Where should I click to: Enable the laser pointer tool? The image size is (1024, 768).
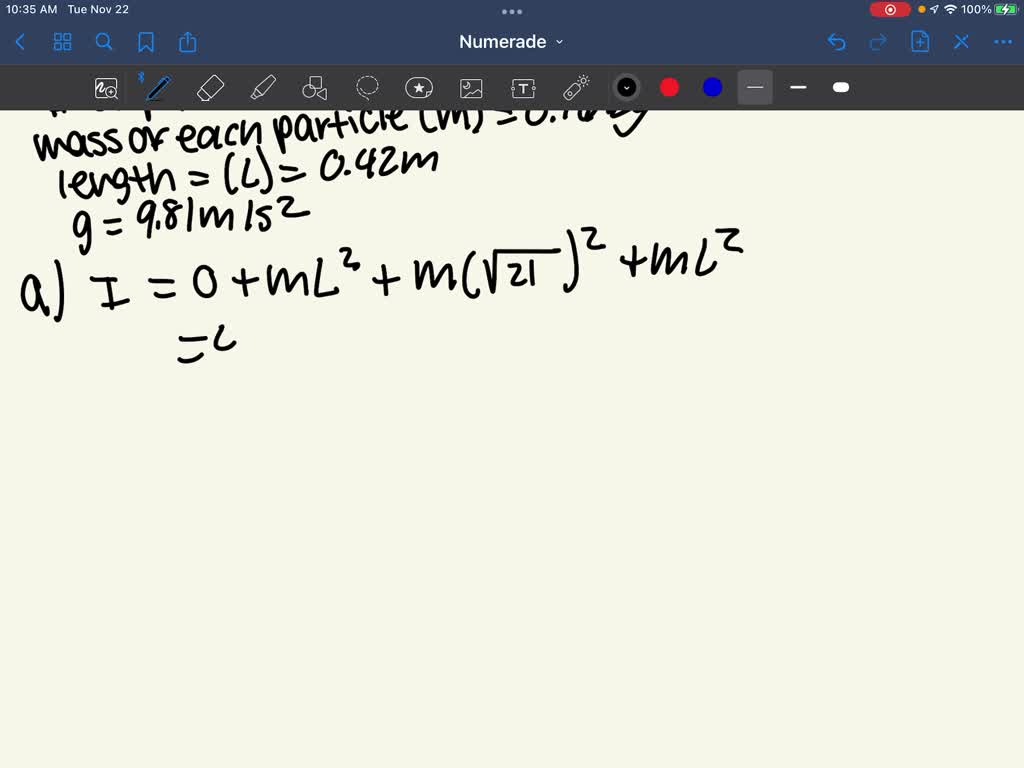pyautogui.click(x=575, y=87)
